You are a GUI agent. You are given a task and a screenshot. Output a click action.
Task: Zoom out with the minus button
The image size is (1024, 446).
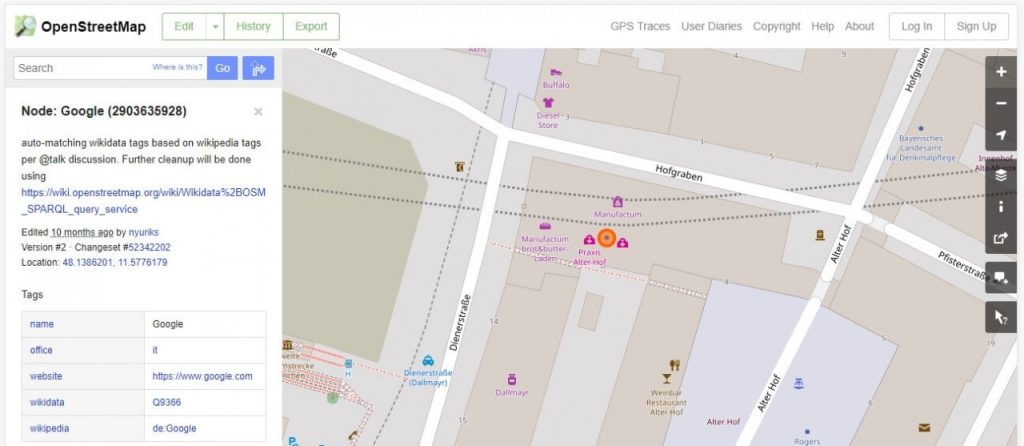(x=1000, y=104)
